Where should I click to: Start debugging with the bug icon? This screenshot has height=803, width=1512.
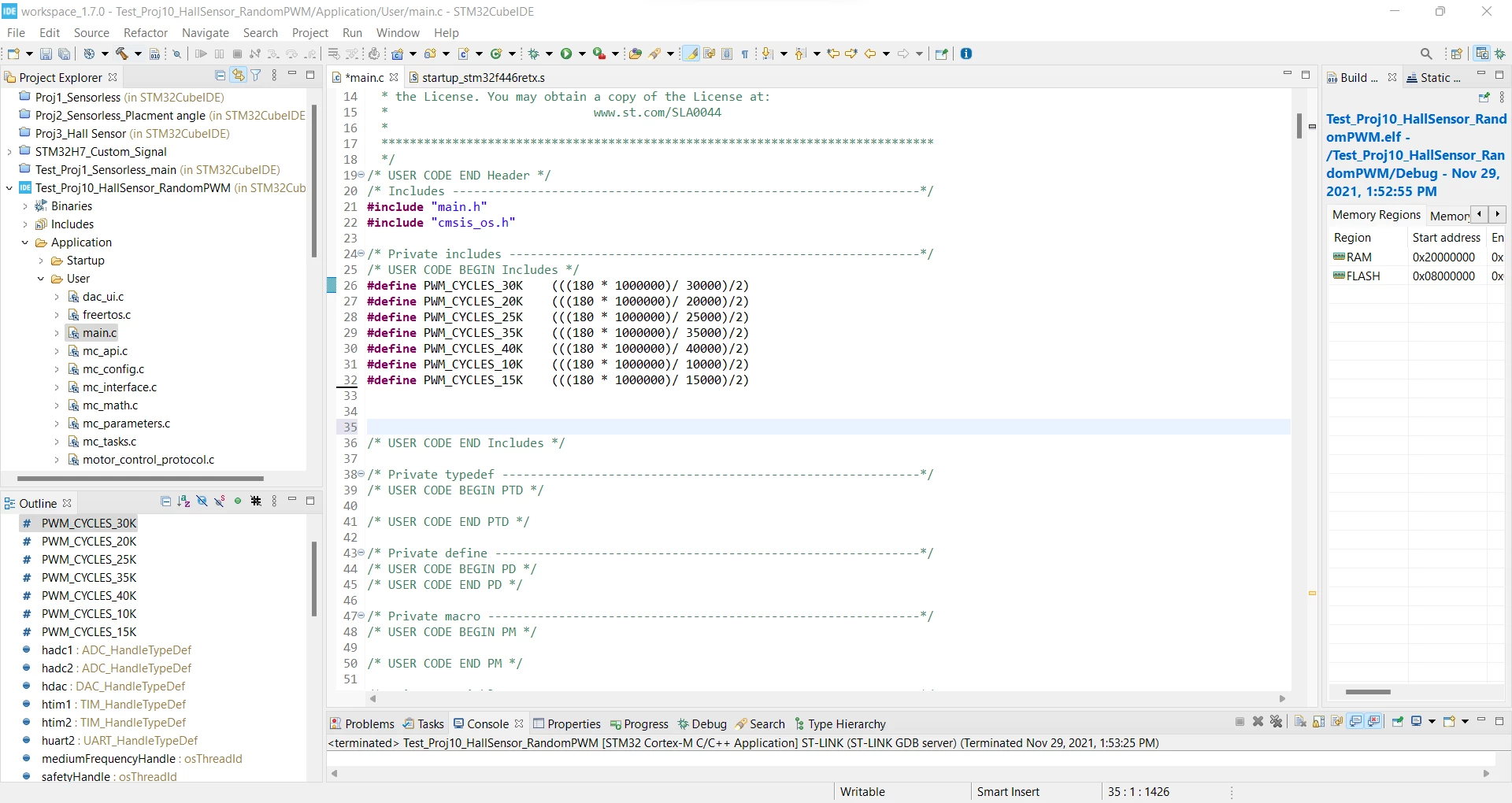click(534, 54)
